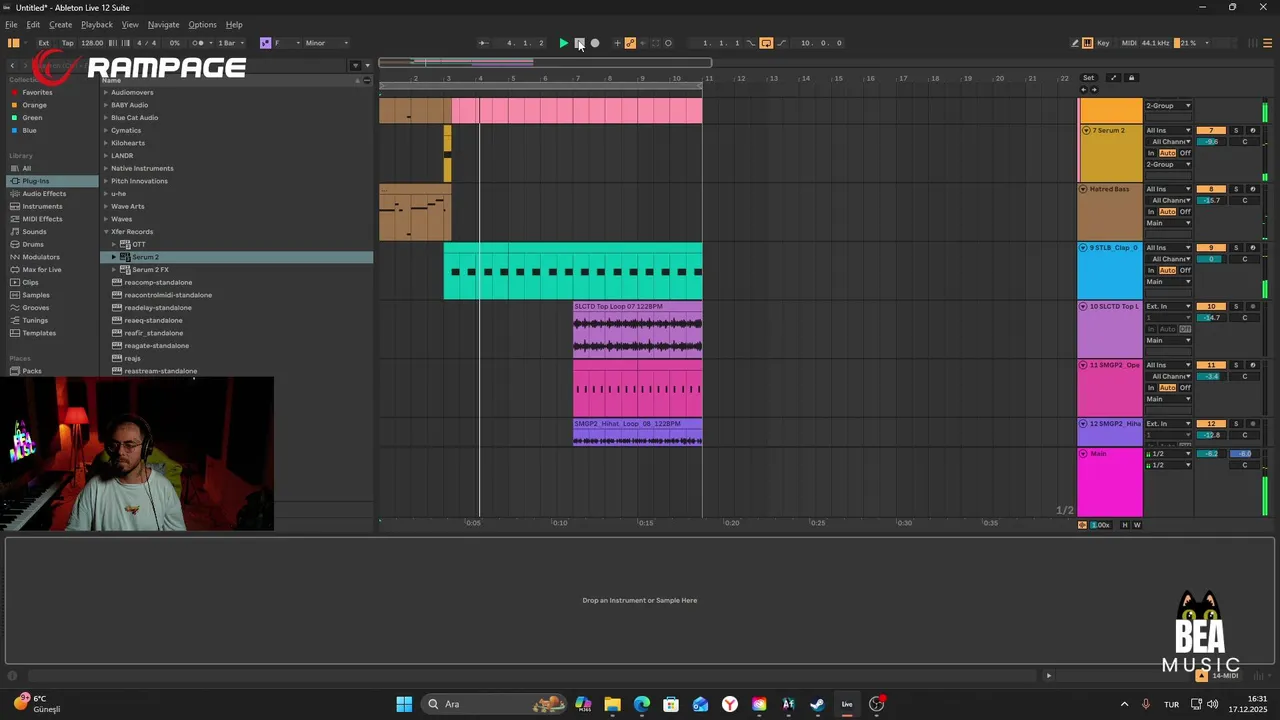Open the root note F dropdown
The height and width of the screenshot is (720, 1280).
[287, 43]
